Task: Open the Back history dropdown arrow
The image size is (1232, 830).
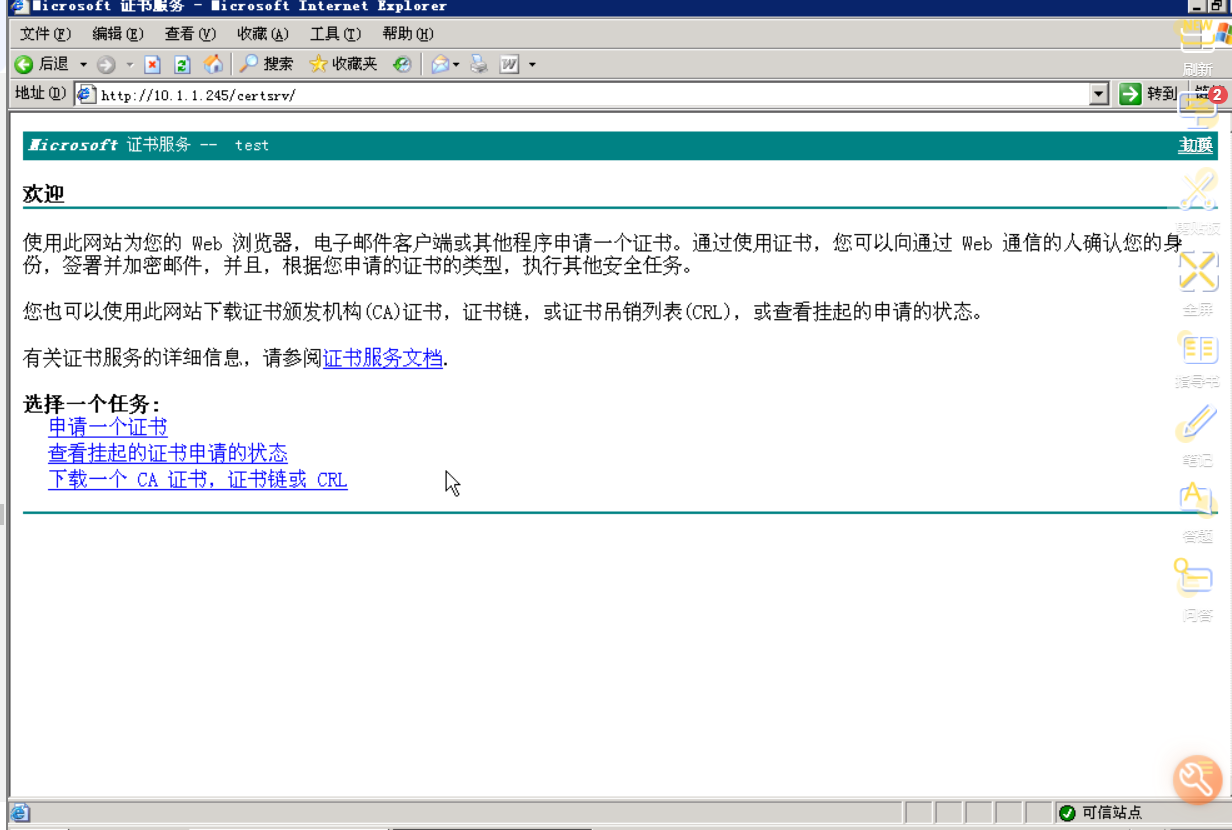Action: (x=83, y=65)
